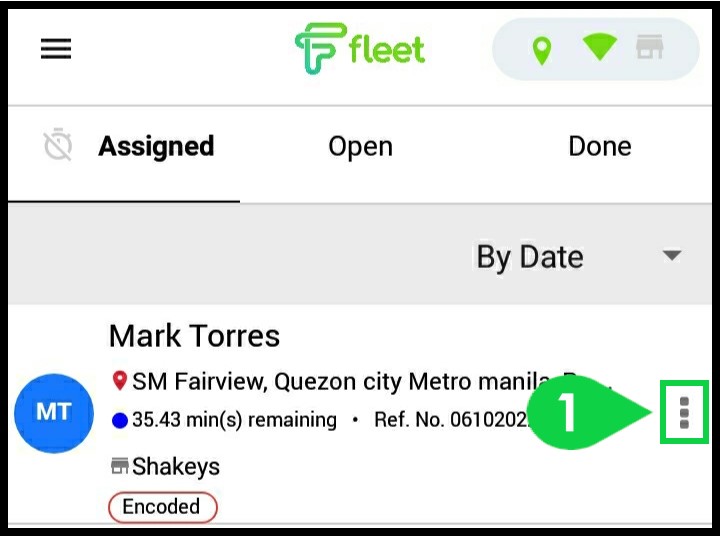Switch to the Open tab
The width and height of the screenshot is (720, 538).
pos(360,147)
